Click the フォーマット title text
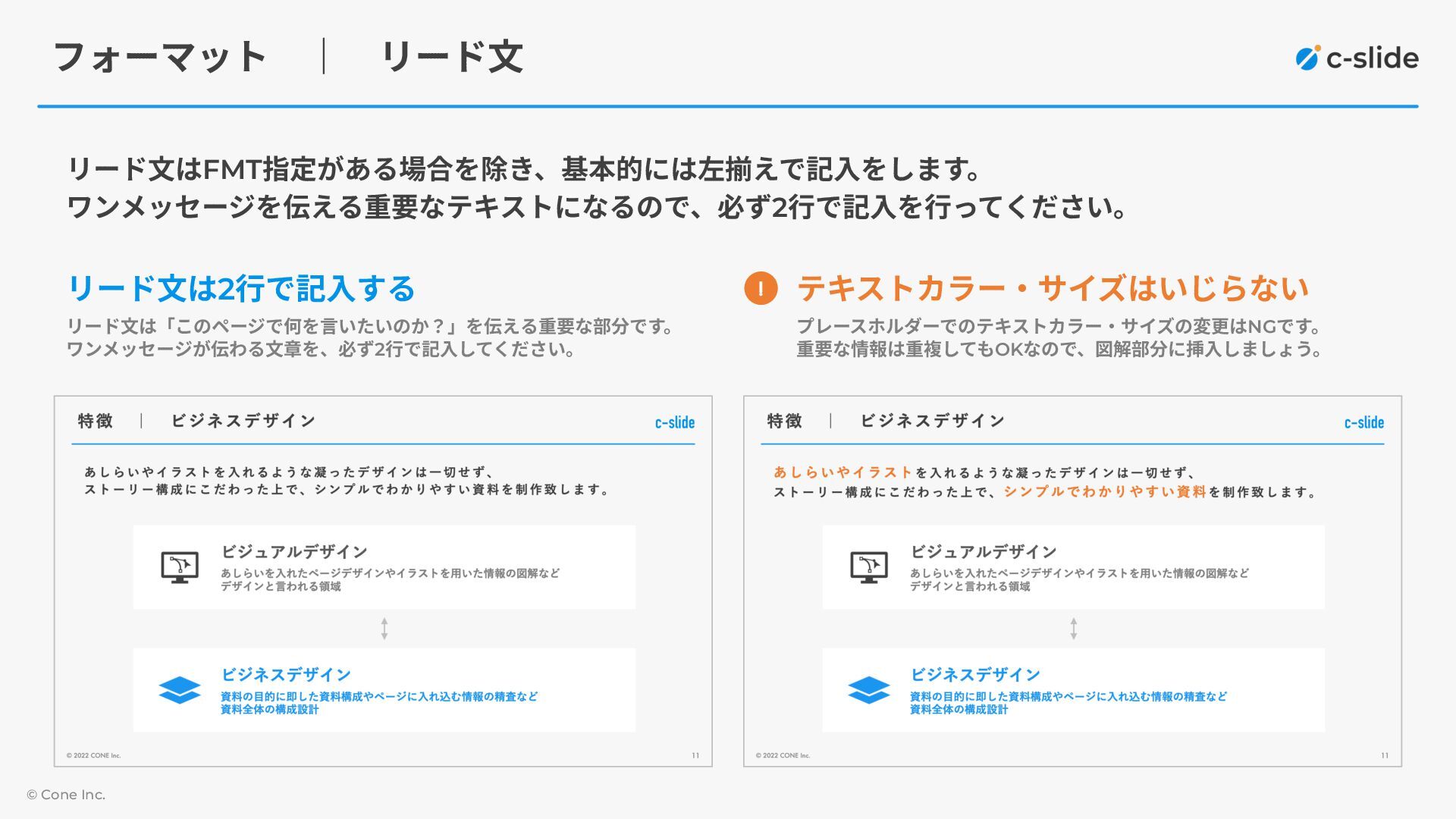The width and height of the screenshot is (1456, 819). tap(160, 58)
